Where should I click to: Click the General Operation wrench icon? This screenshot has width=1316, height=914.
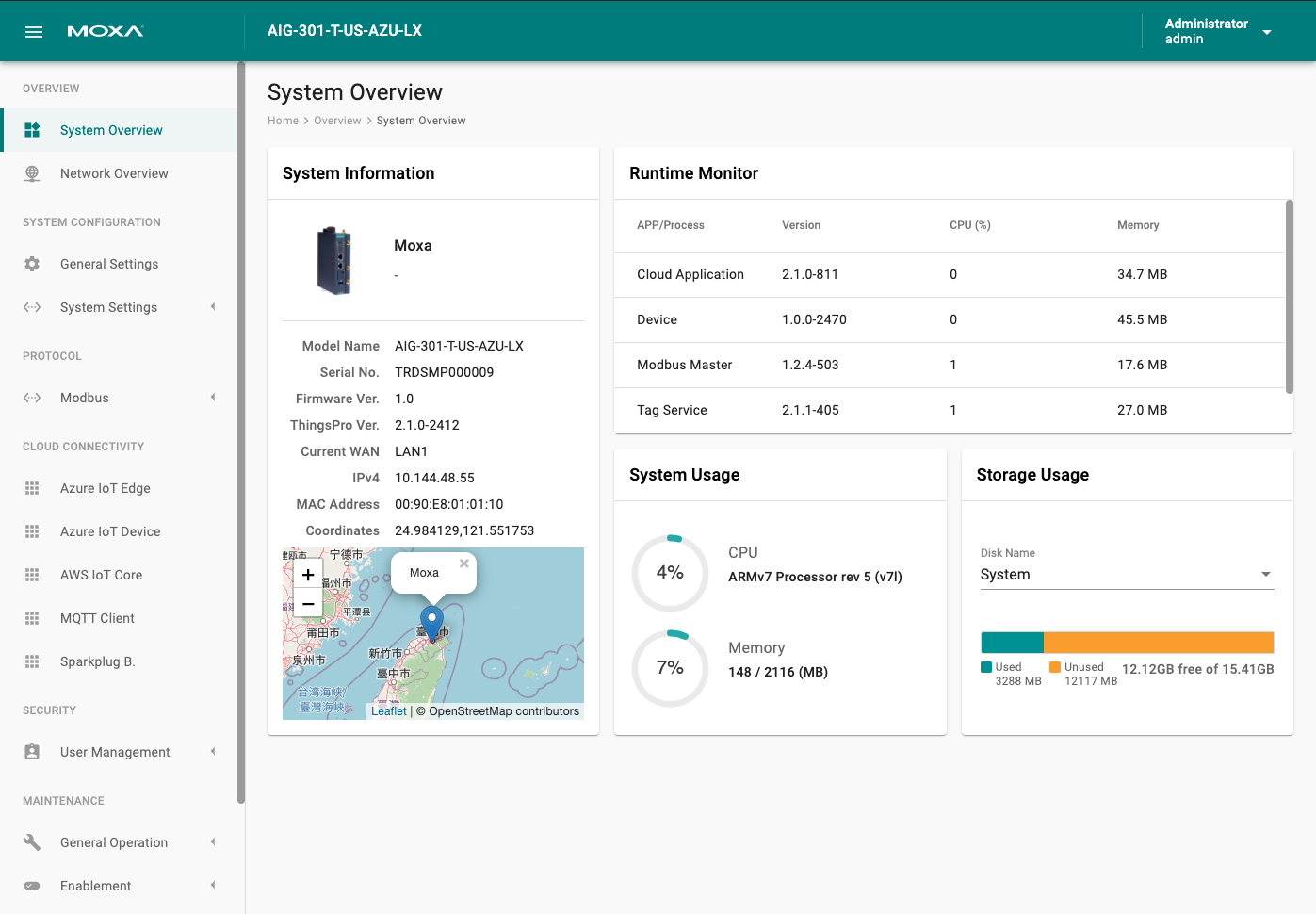tap(32, 842)
